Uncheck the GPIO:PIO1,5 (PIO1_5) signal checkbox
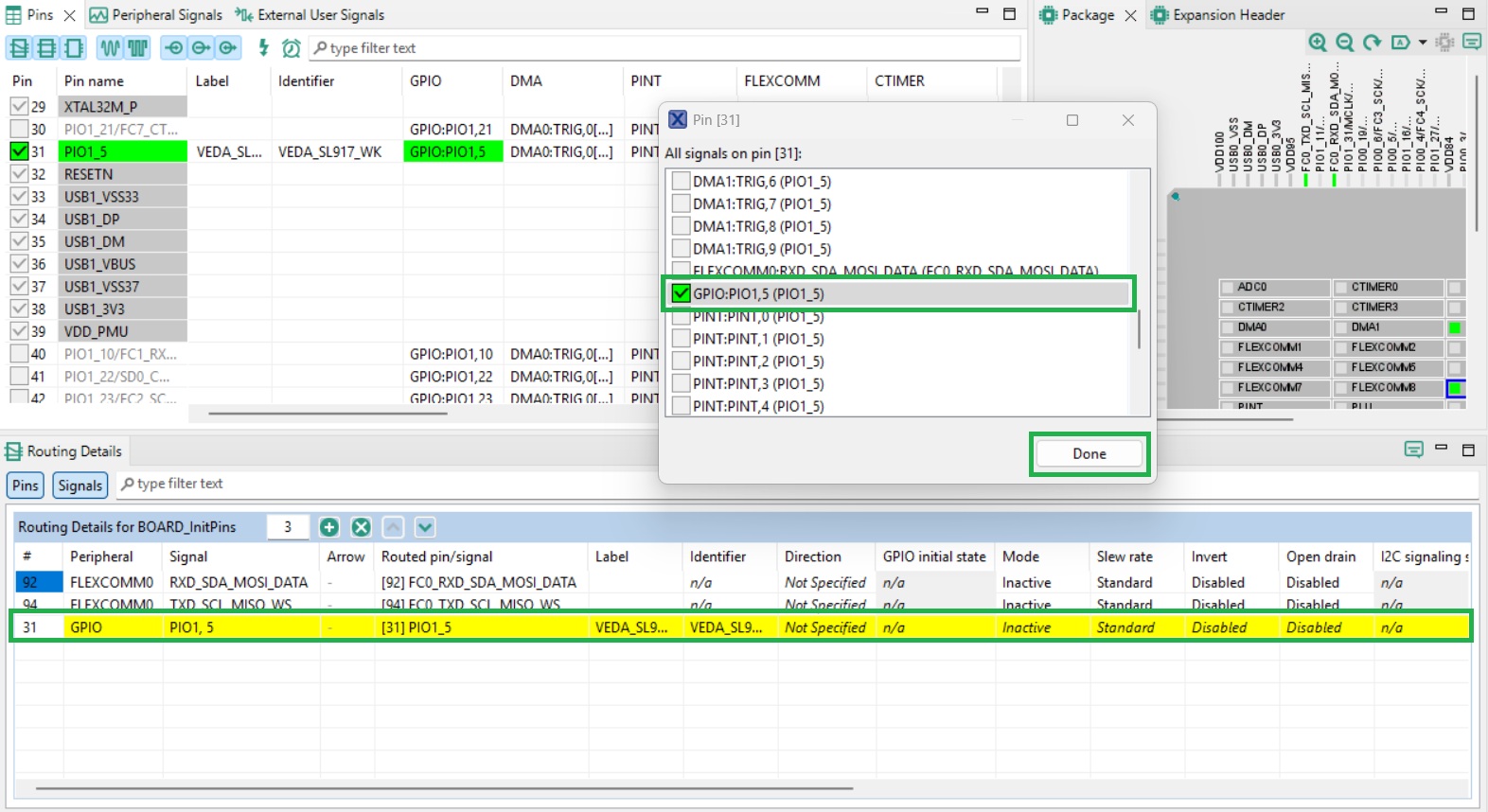Viewport: 1488px width, 812px height. pos(681,293)
